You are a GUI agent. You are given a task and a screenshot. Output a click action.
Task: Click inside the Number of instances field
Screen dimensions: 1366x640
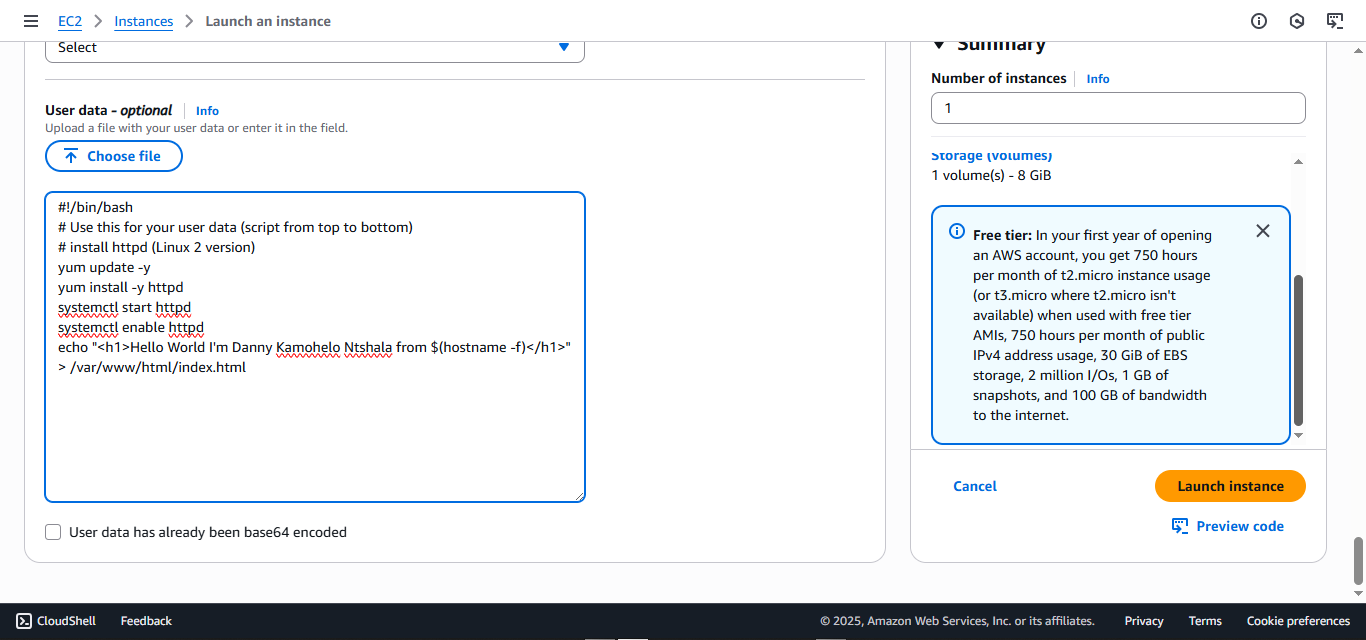(1118, 107)
